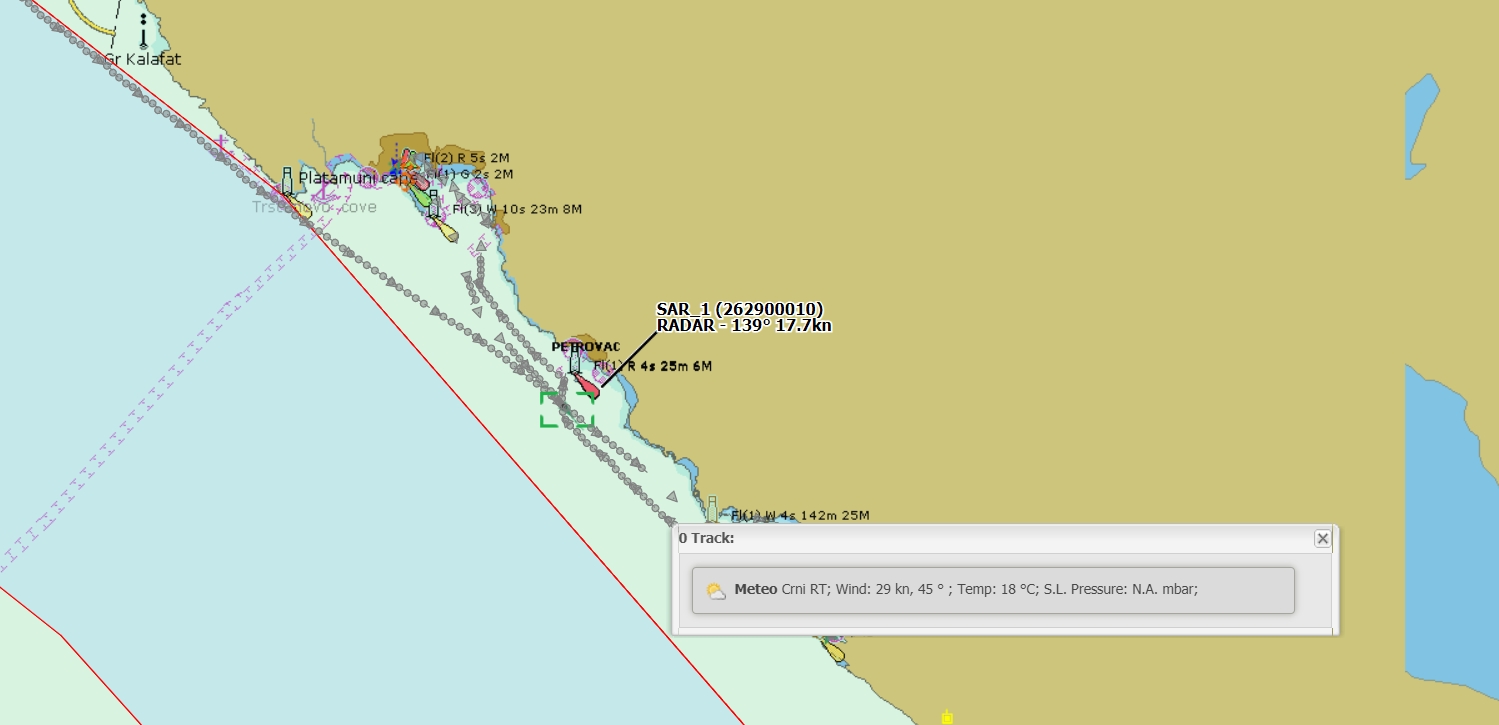Select lighthouse beside Fl(1) W 4s 142m 25M
This screenshot has height=725, width=1499.
(x=712, y=509)
